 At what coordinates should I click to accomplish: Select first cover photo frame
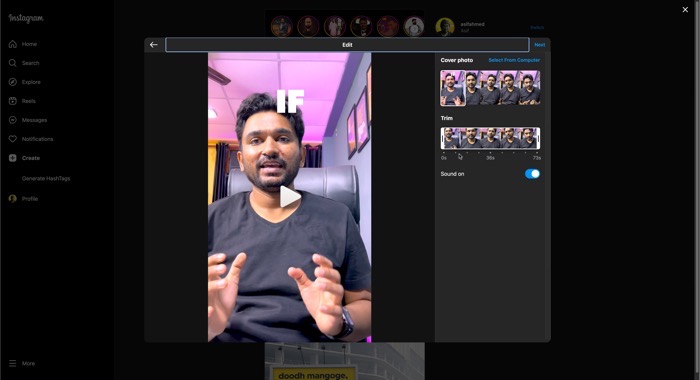[453, 88]
